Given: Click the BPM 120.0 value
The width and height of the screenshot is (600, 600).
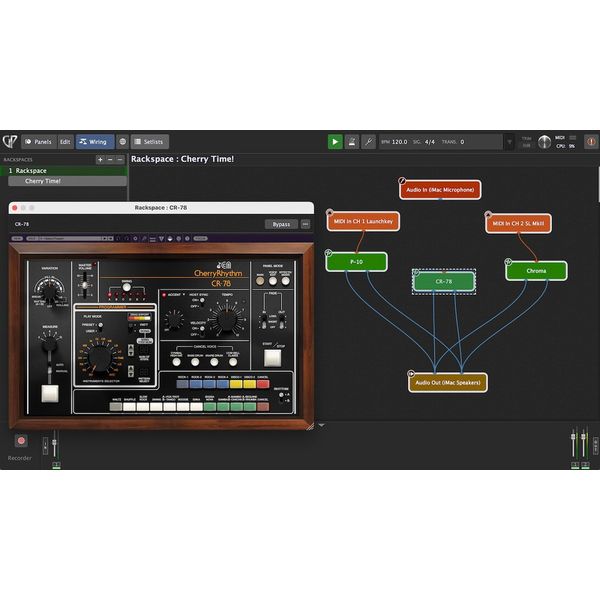Looking at the screenshot, I should point(399,142).
